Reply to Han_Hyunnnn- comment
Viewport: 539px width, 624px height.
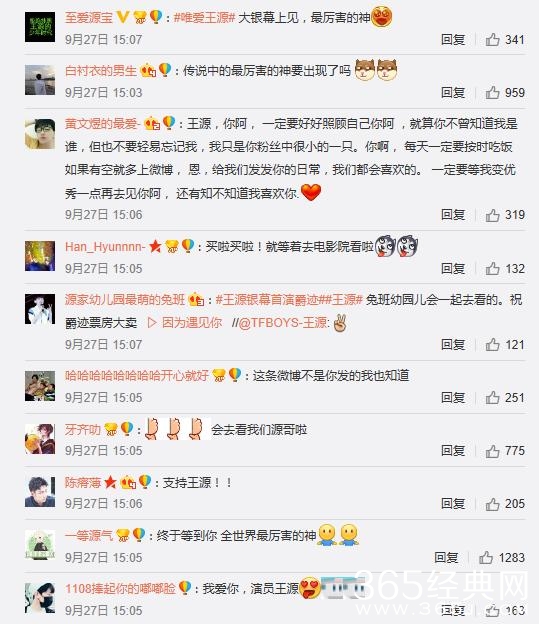tap(453, 269)
